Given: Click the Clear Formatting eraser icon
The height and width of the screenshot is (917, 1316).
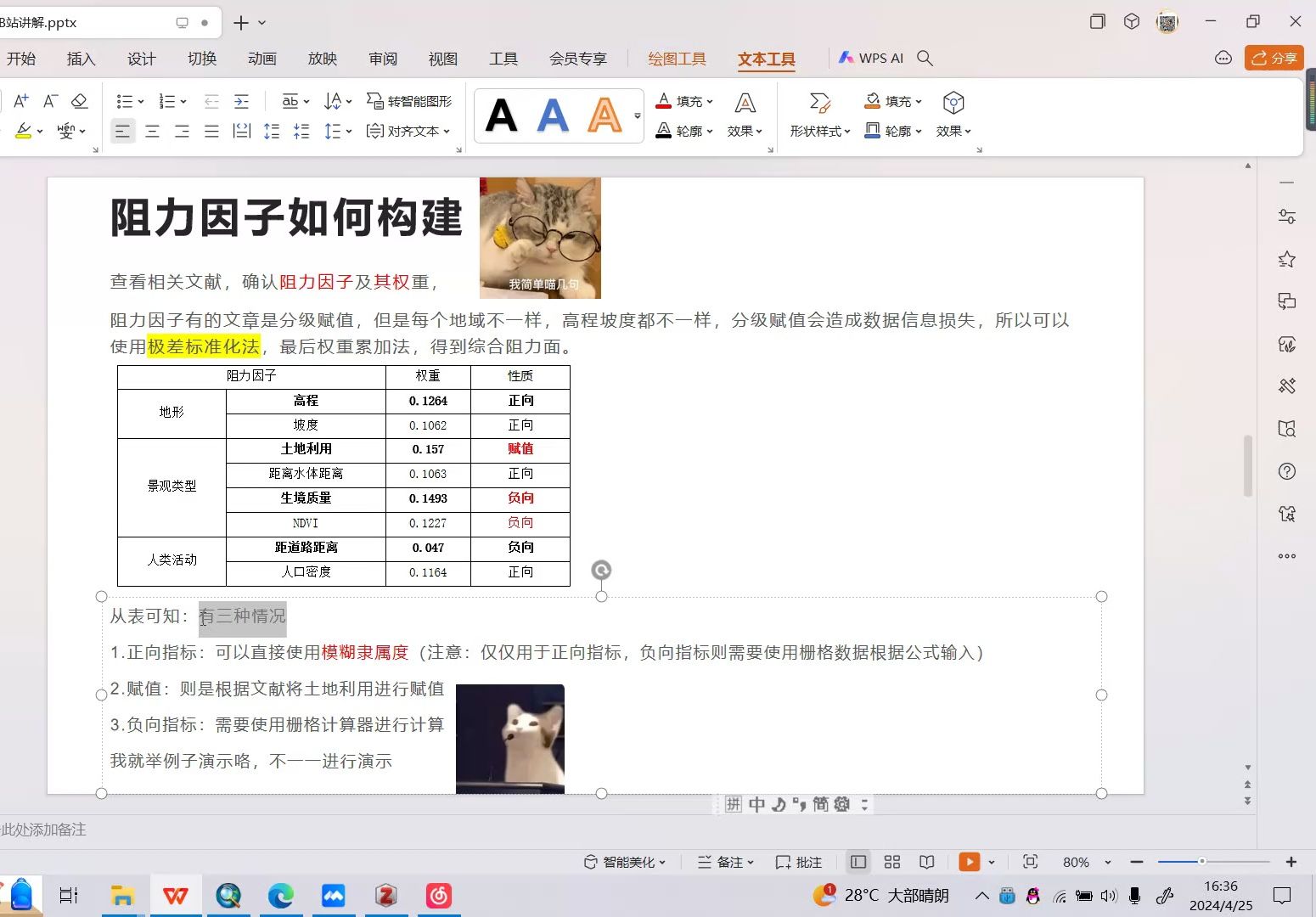Looking at the screenshot, I should [79, 100].
